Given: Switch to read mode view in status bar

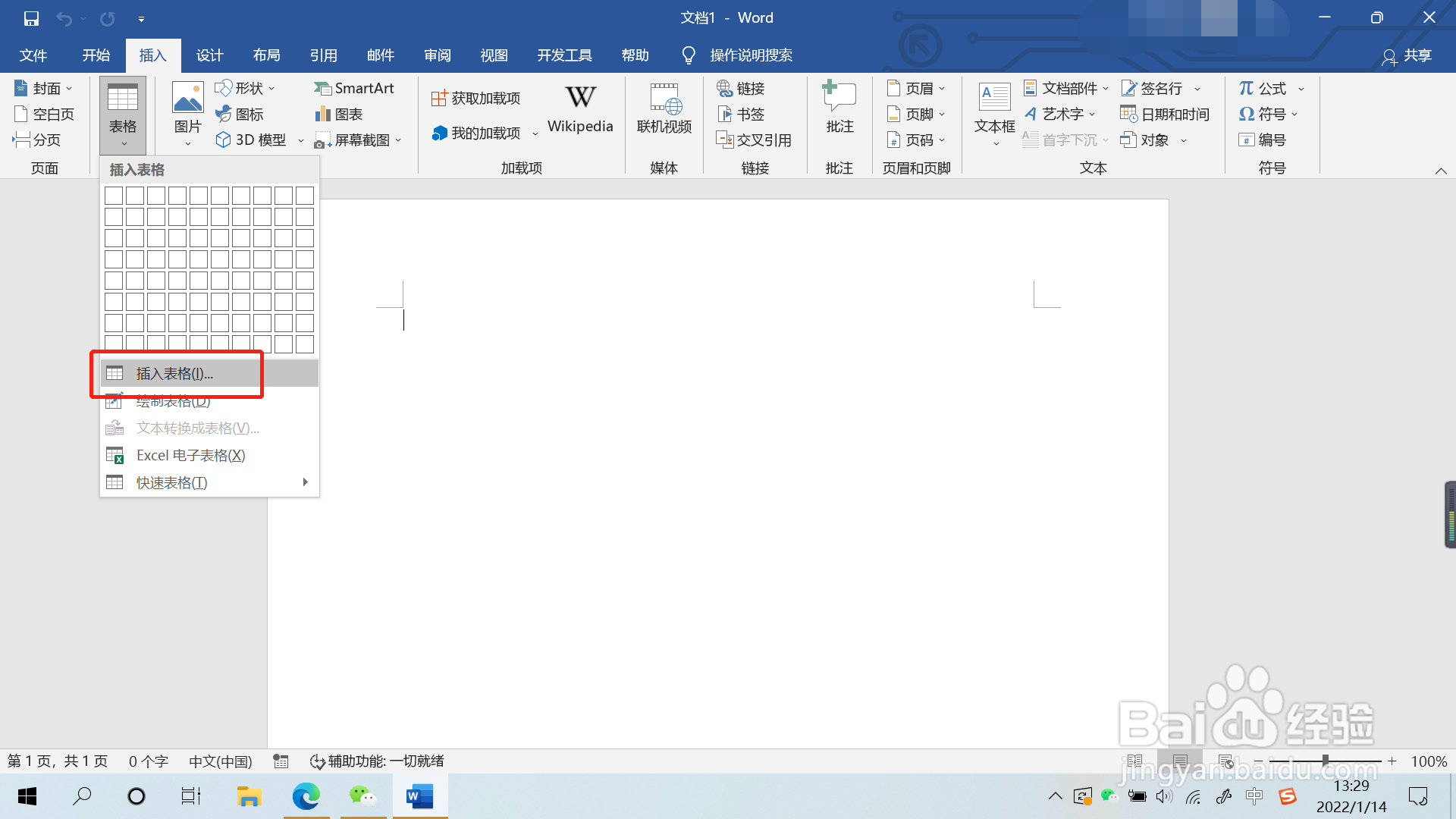Looking at the screenshot, I should coord(1134,761).
